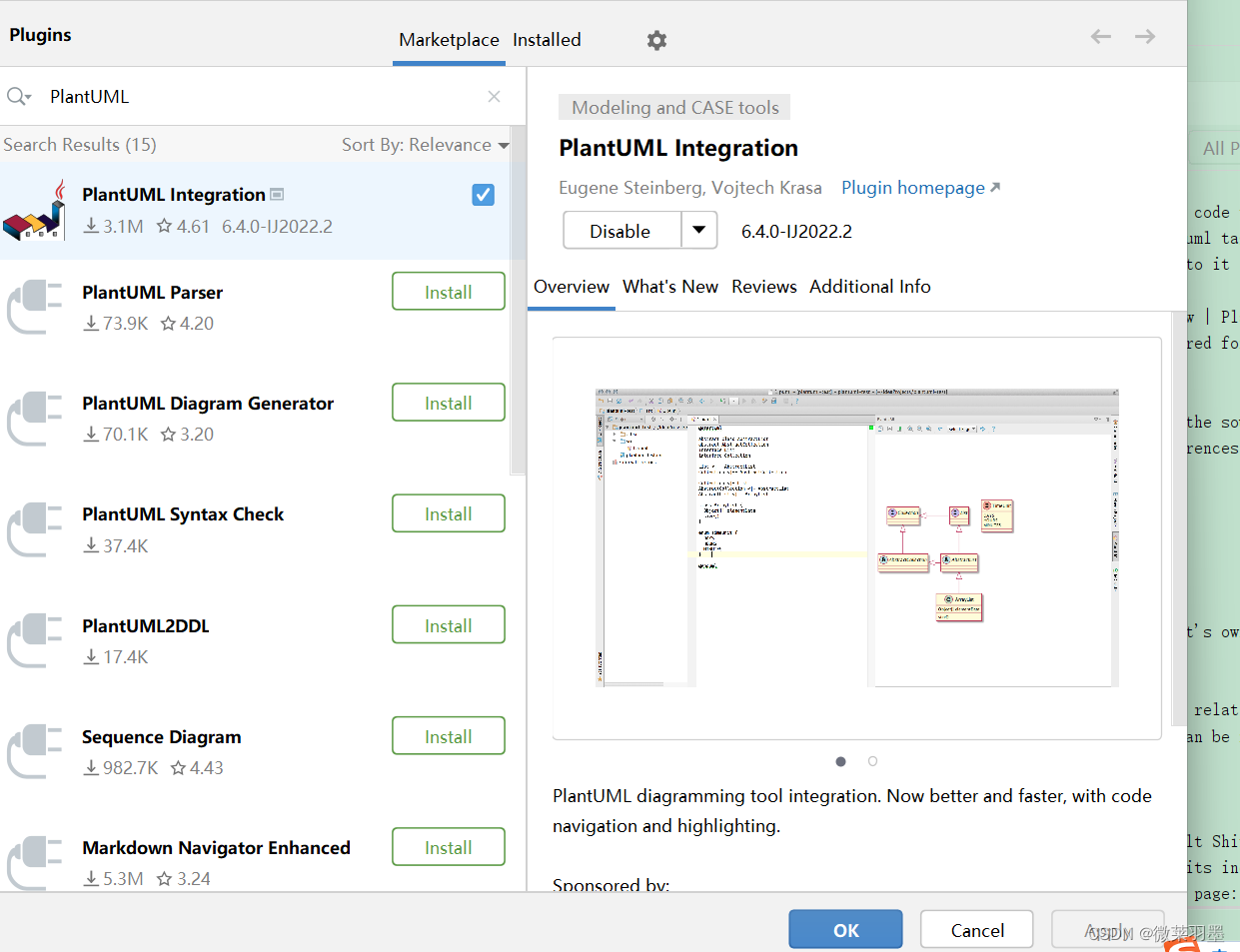Open search options magnifier icon
Viewport: 1240px width, 952px height.
pos(19,96)
